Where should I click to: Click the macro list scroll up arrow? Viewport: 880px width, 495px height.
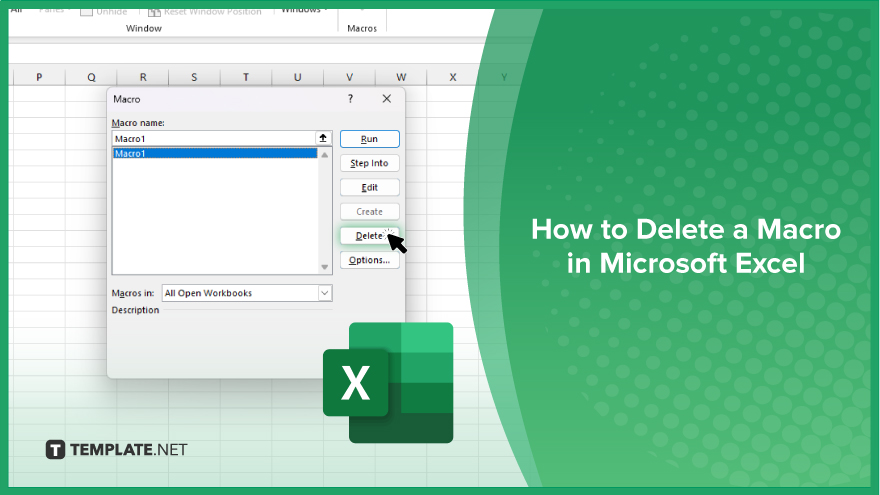coord(324,155)
